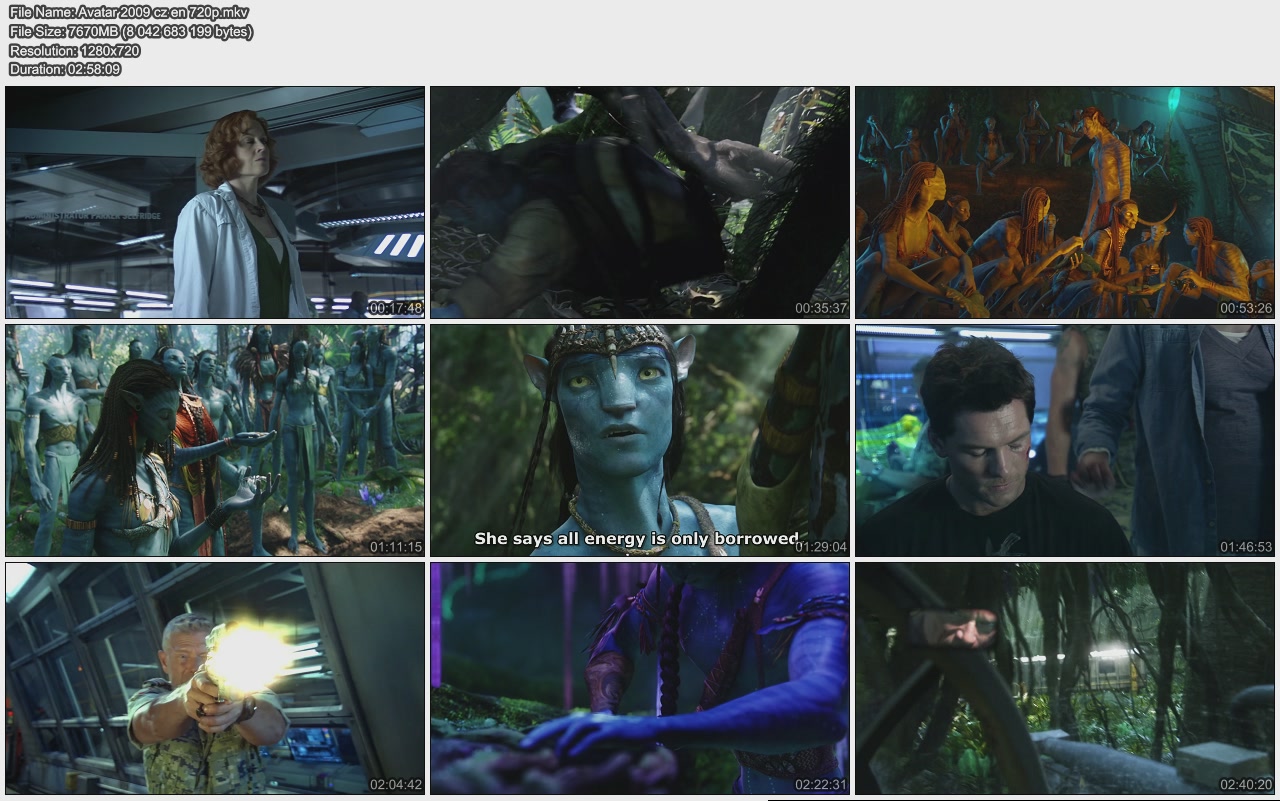This screenshot has width=1280, height=801.
Task: Open the thumbnail of the seated Na'vi gathering
Action: pyautogui.click(x=1065, y=202)
